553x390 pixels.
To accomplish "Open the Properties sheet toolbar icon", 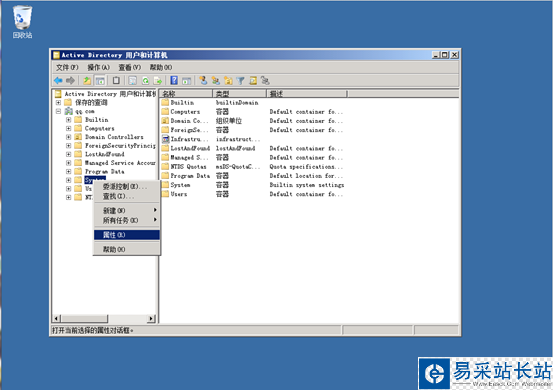I will pyautogui.click(x=132, y=81).
